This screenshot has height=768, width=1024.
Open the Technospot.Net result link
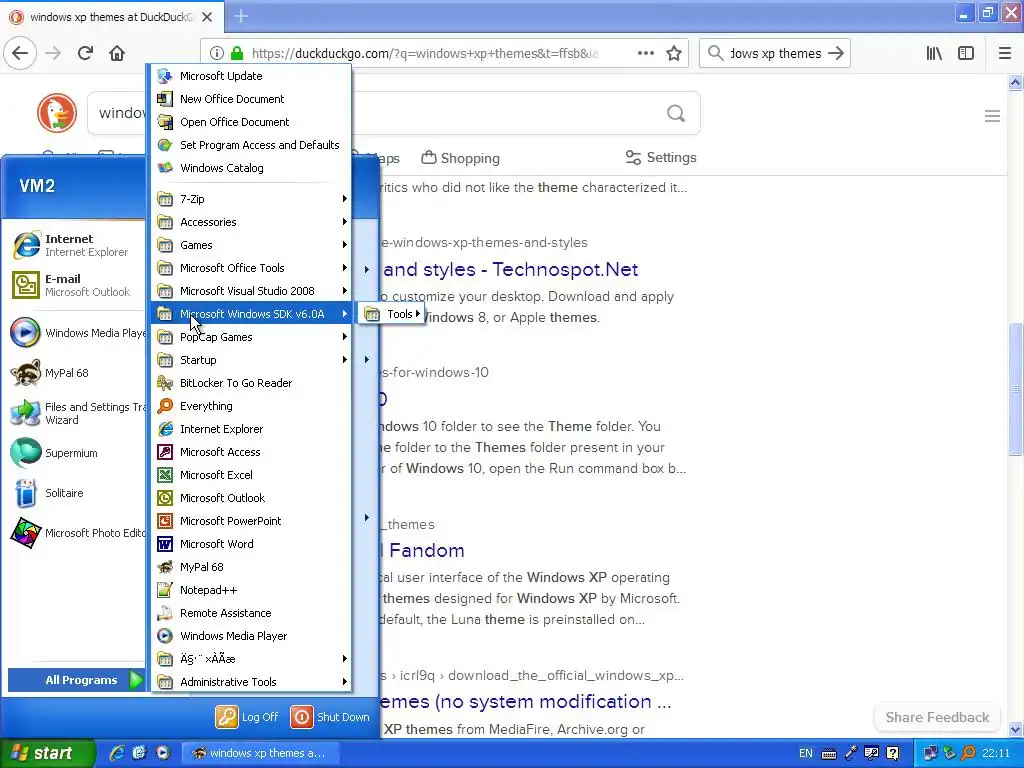coord(511,269)
